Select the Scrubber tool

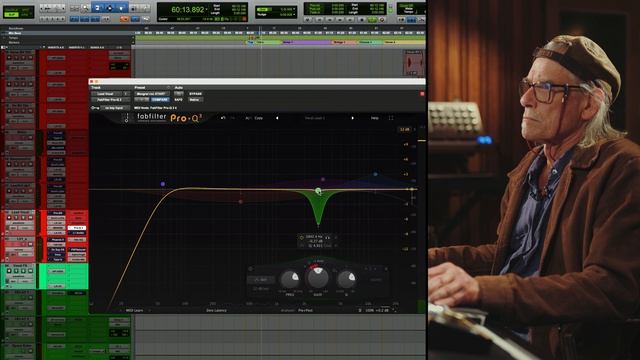coord(135,8)
